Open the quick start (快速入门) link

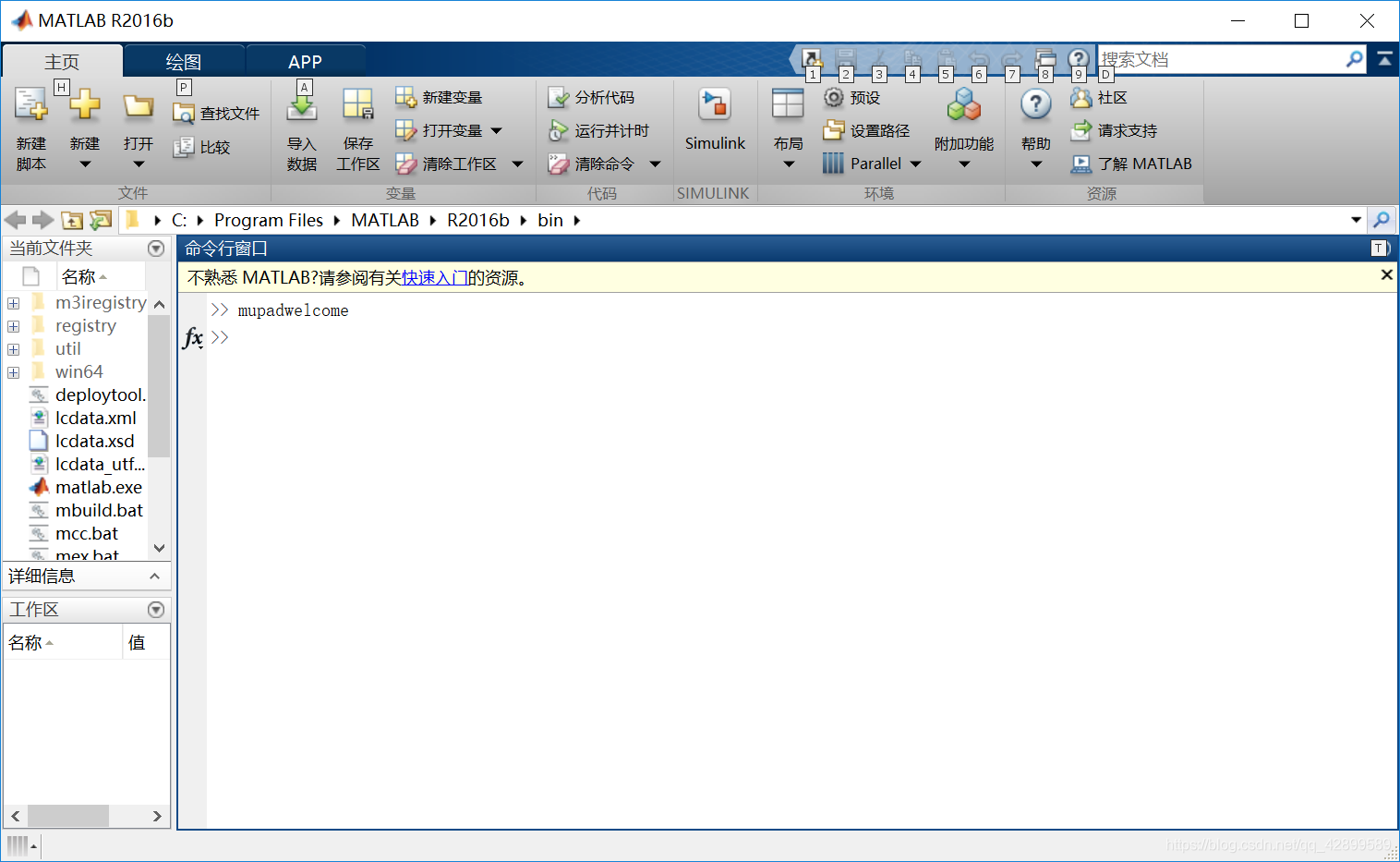(x=435, y=278)
